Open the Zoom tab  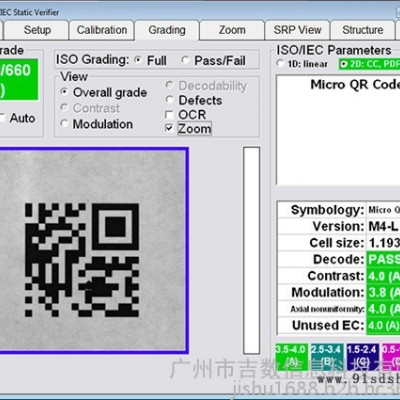click(x=232, y=30)
